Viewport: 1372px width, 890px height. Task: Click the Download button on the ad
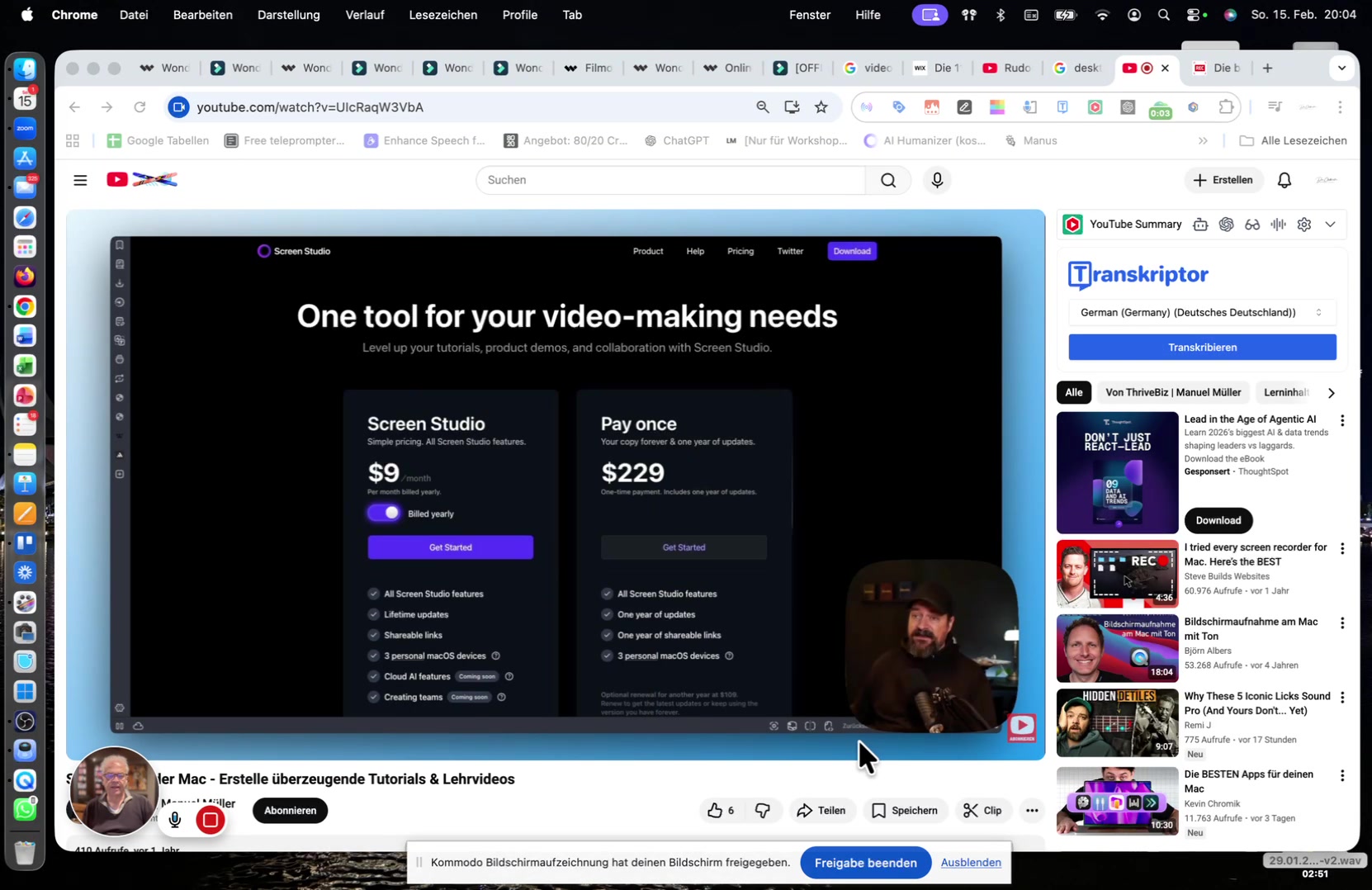pos(1218,521)
